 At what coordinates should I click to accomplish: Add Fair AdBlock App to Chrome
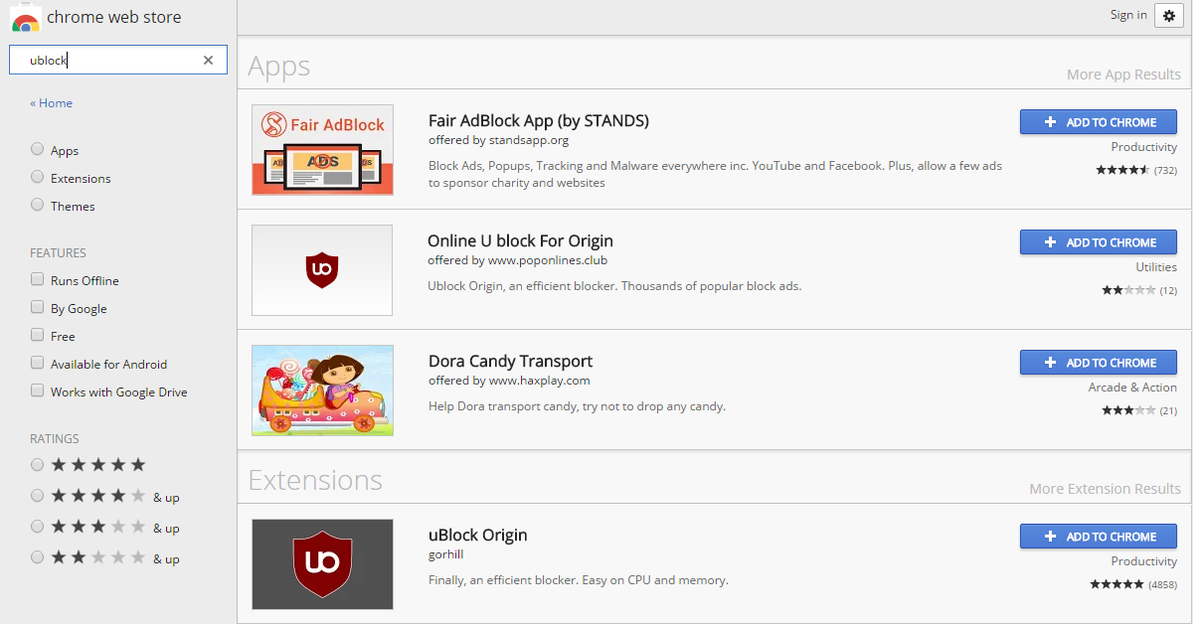pos(1099,122)
